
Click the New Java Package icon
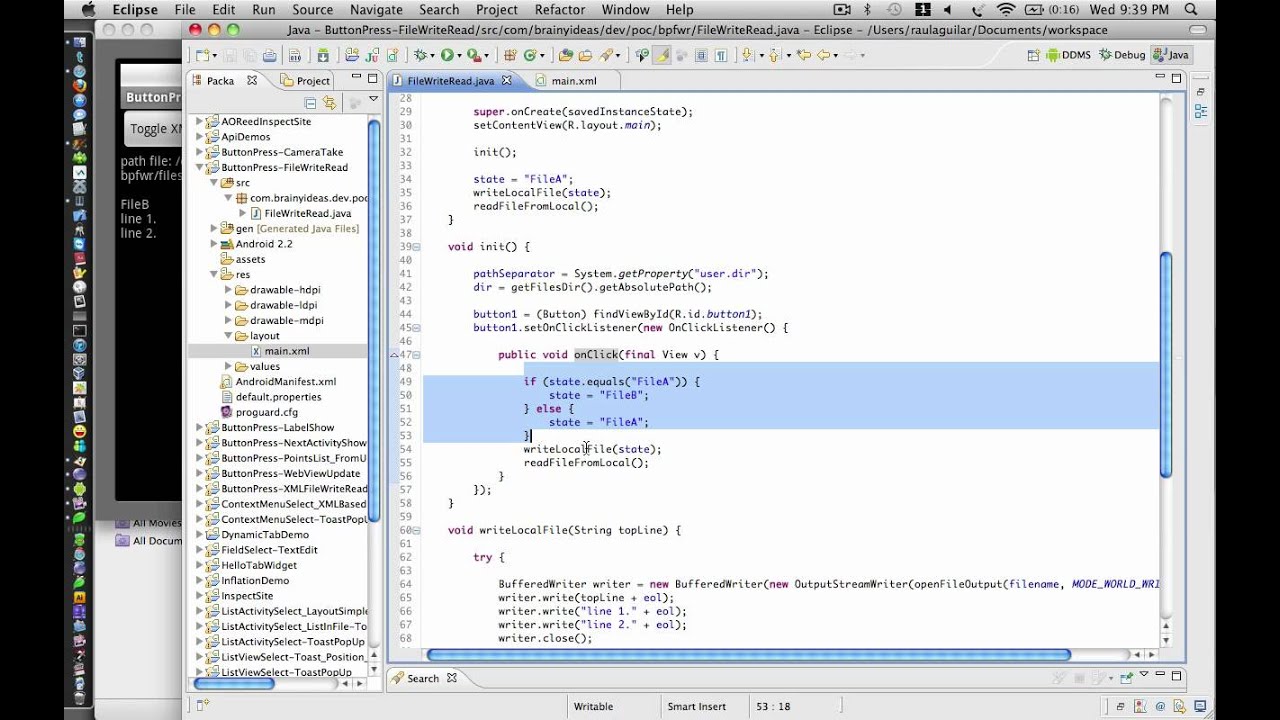tap(510, 55)
